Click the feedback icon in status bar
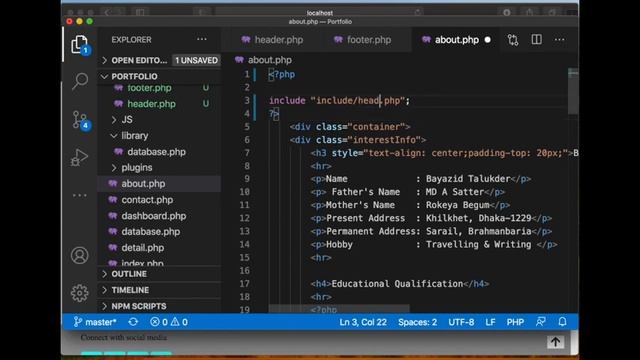 [x=540, y=322]
